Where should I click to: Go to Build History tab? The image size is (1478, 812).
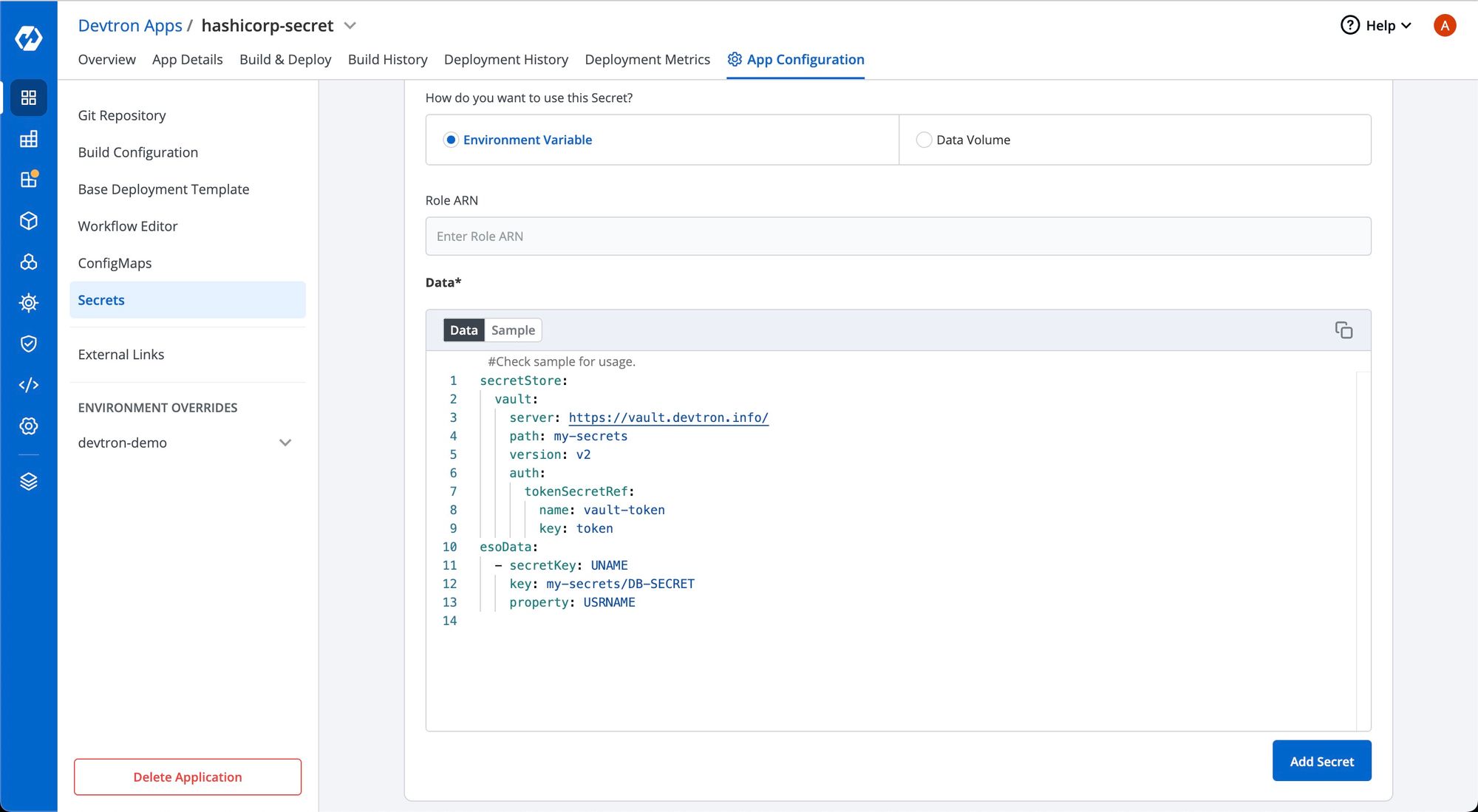point(387,59)
